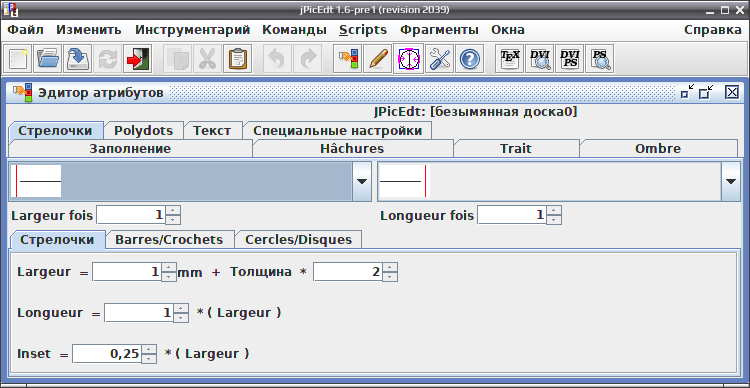The height and width of the screenshot is (388, 750).
Task: Click the Largeur fois input field
Action: [131, 215]
